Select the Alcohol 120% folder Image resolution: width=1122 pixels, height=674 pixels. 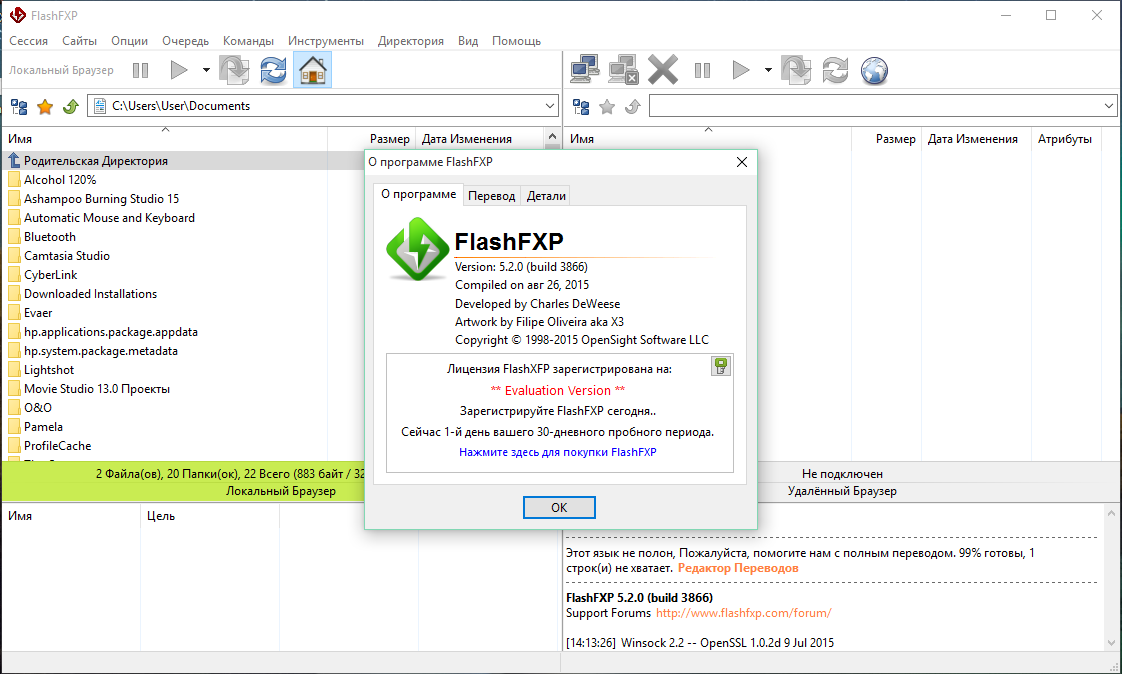tap(60, 180)
